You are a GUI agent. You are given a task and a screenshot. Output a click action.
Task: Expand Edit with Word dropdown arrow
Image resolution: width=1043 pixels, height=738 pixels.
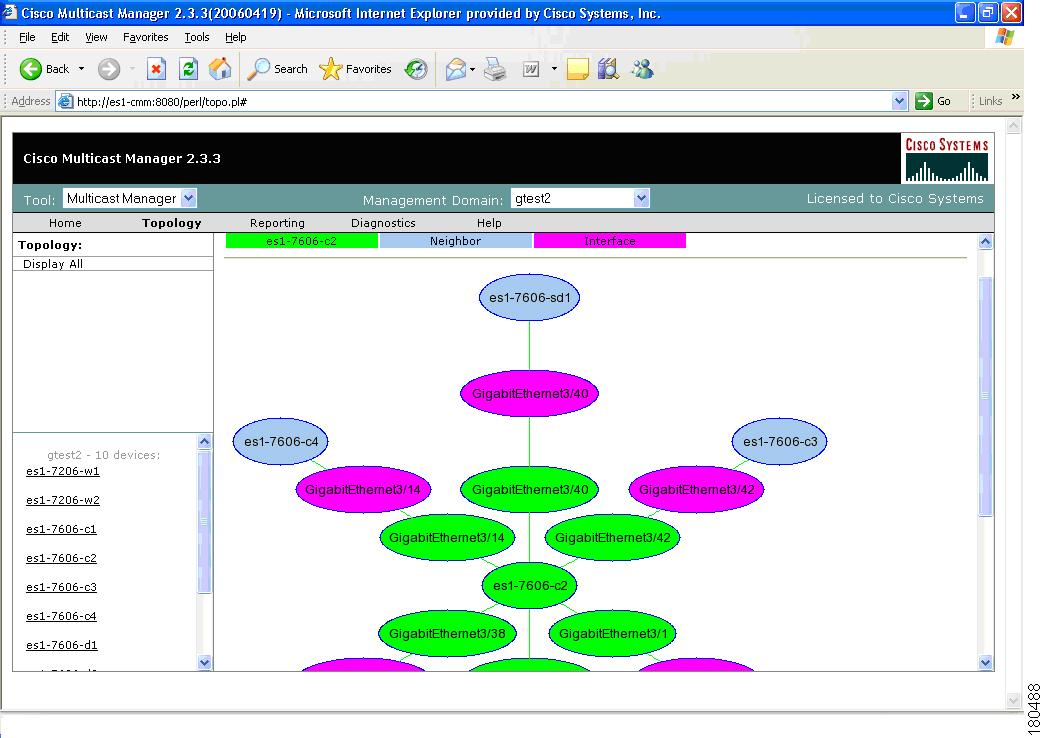pos(553,69)
